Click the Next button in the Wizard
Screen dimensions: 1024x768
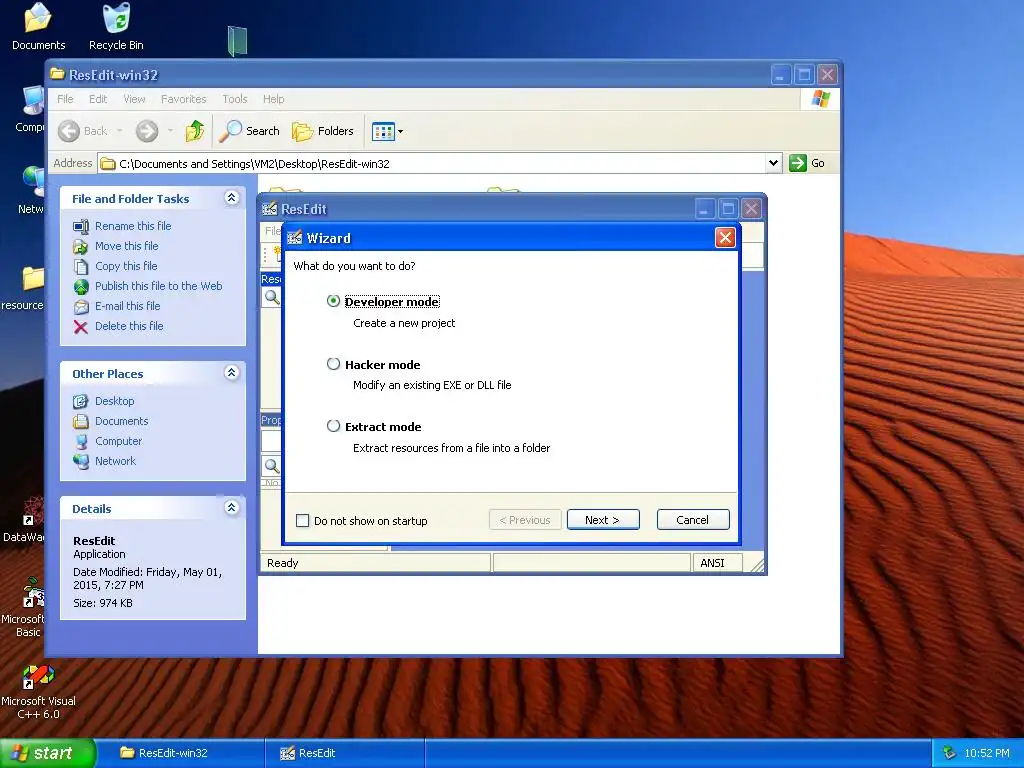603,520
